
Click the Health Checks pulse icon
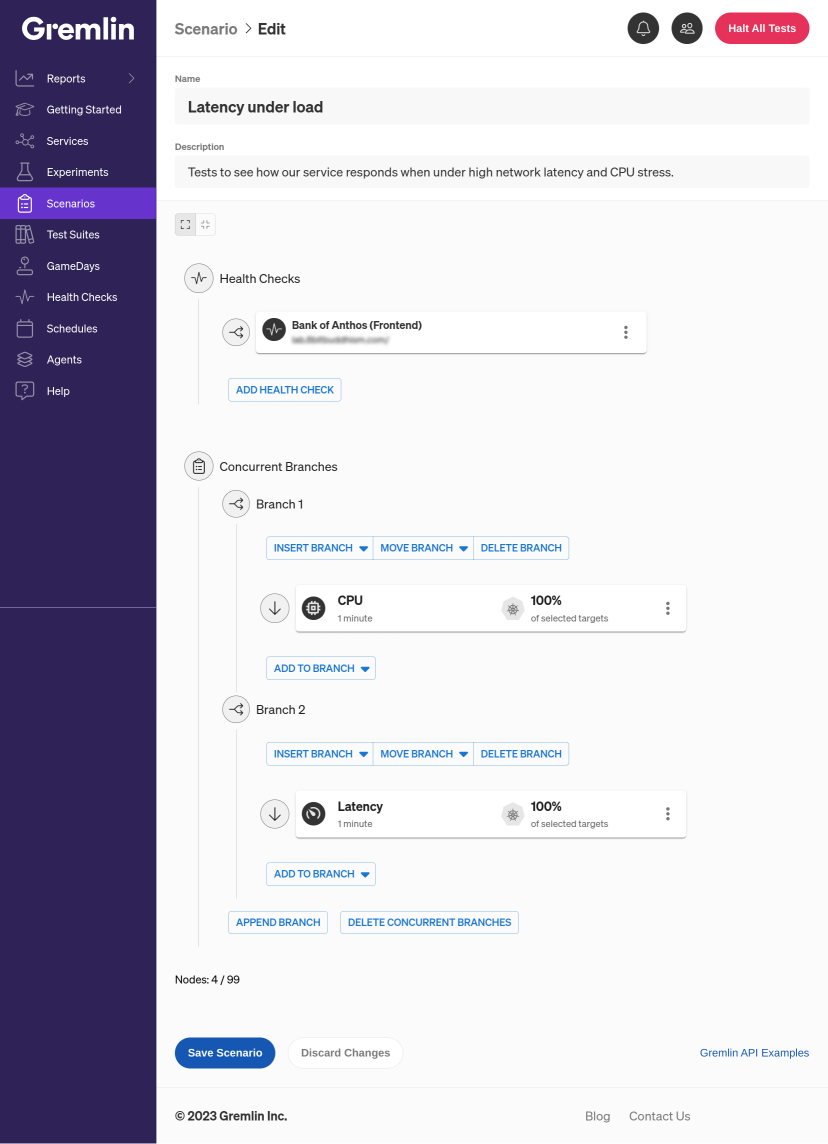tap(198, 279)
